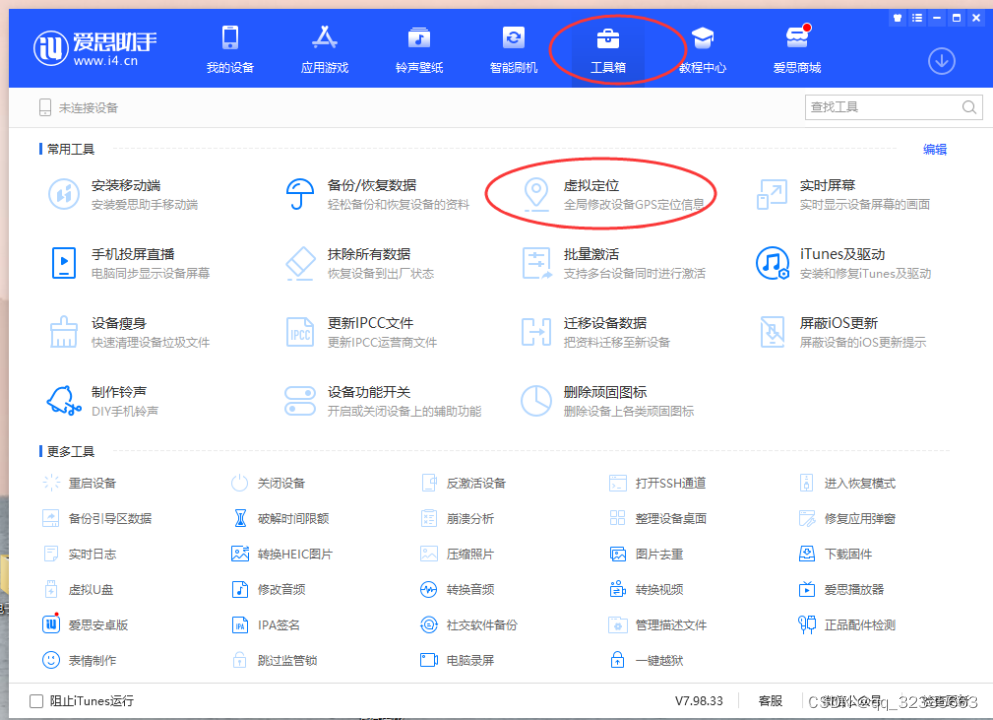Open 修改音频 icon

[x=240, y=590]
